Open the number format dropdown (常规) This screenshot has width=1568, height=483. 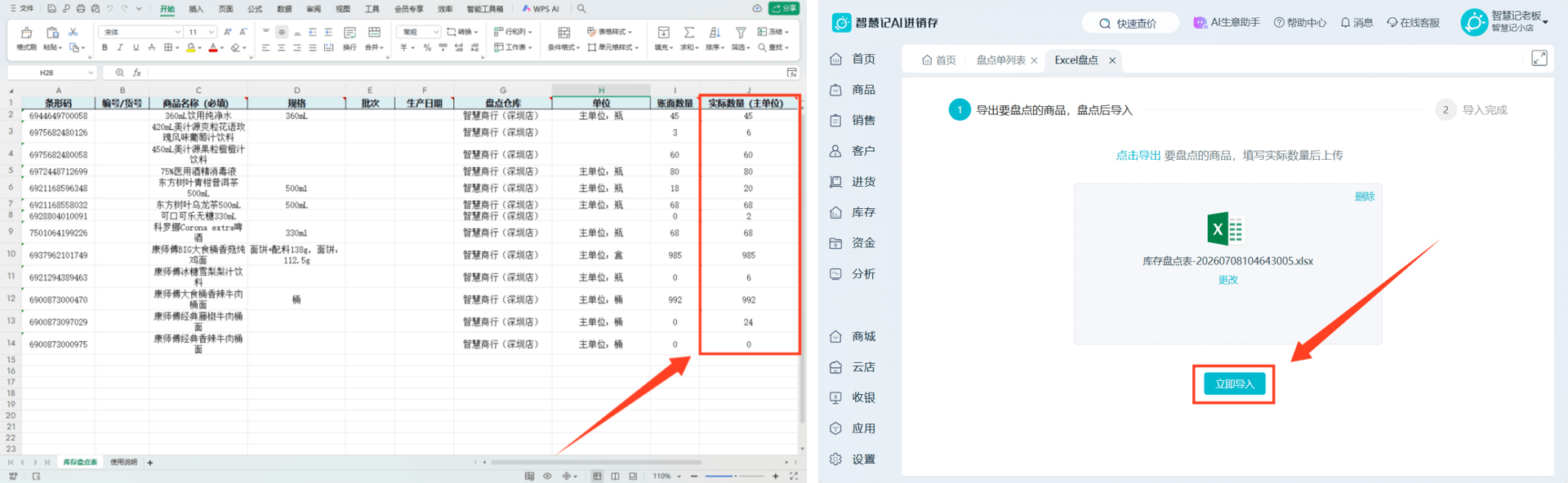pos(436,32)
